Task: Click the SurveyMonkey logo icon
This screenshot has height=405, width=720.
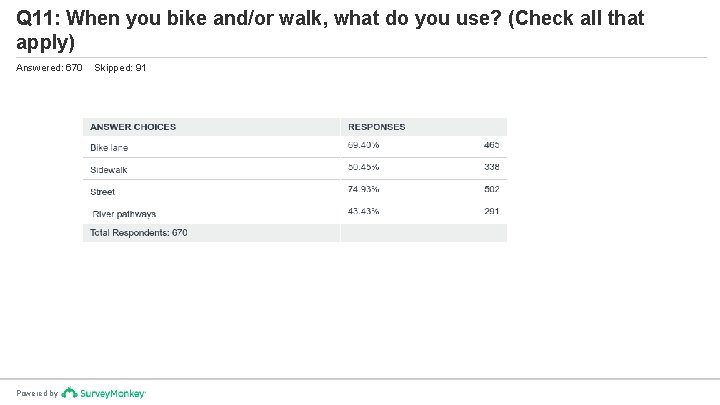Action: coord(66,393)
